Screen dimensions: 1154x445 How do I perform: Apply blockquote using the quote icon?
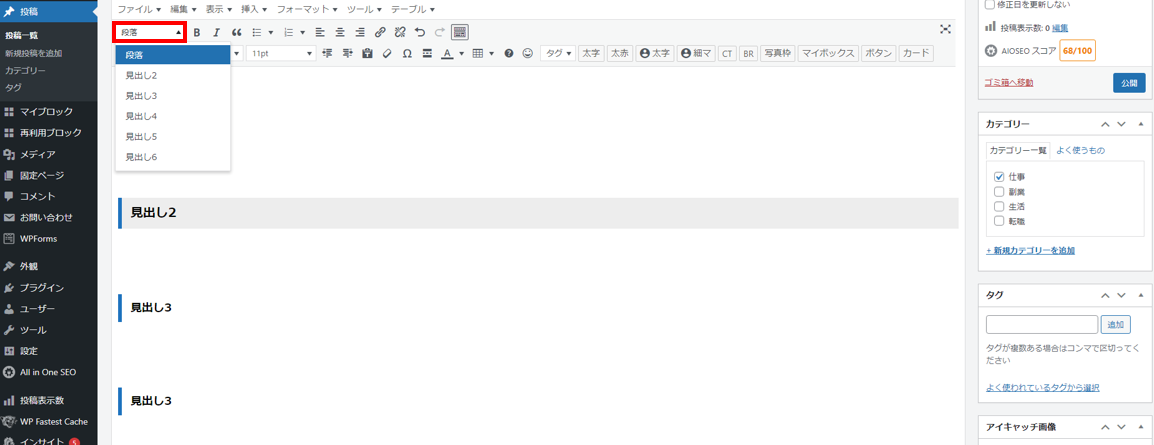pyautogui.click(x=237, y=32)
